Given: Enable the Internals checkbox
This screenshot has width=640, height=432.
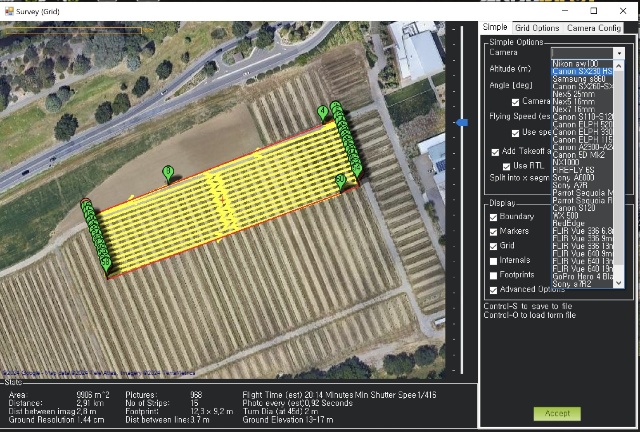Looking at the screenshot, I should pyautogui.click(x=494, y=260).
